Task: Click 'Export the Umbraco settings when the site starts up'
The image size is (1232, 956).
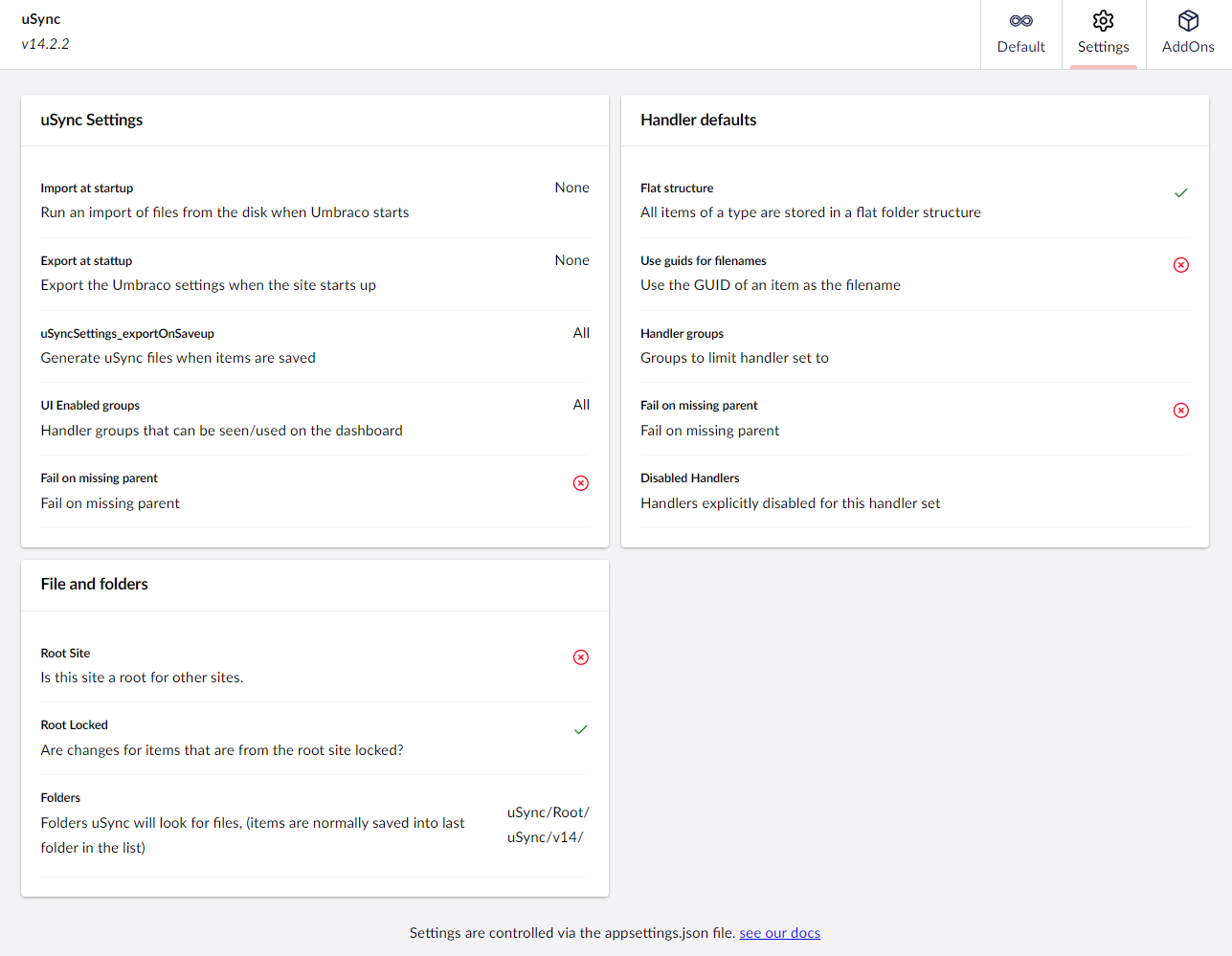Action: pos(208,285)
